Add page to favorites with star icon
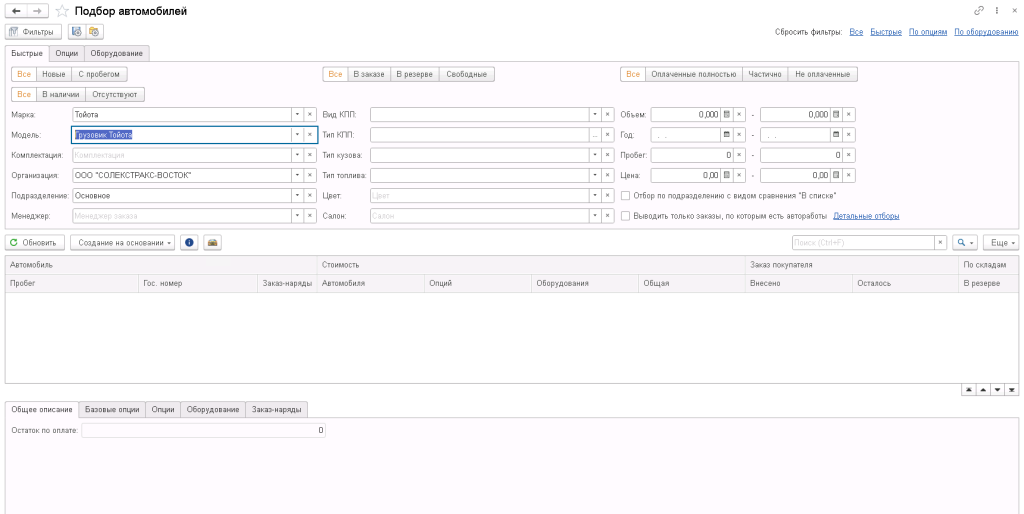 [x=63, y=10]
